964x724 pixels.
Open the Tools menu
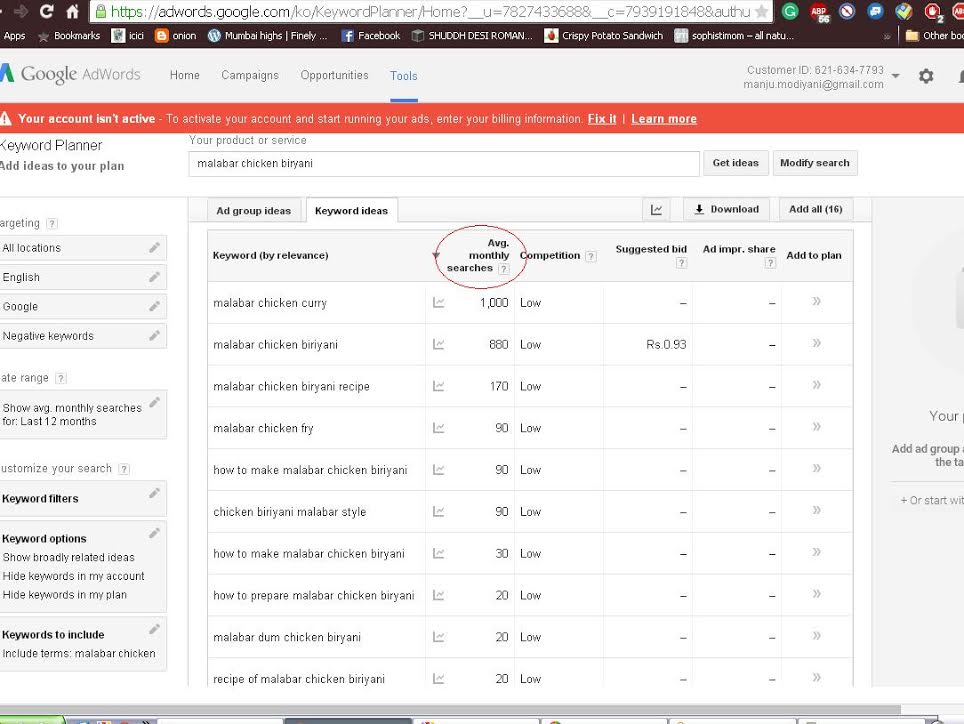403,76
